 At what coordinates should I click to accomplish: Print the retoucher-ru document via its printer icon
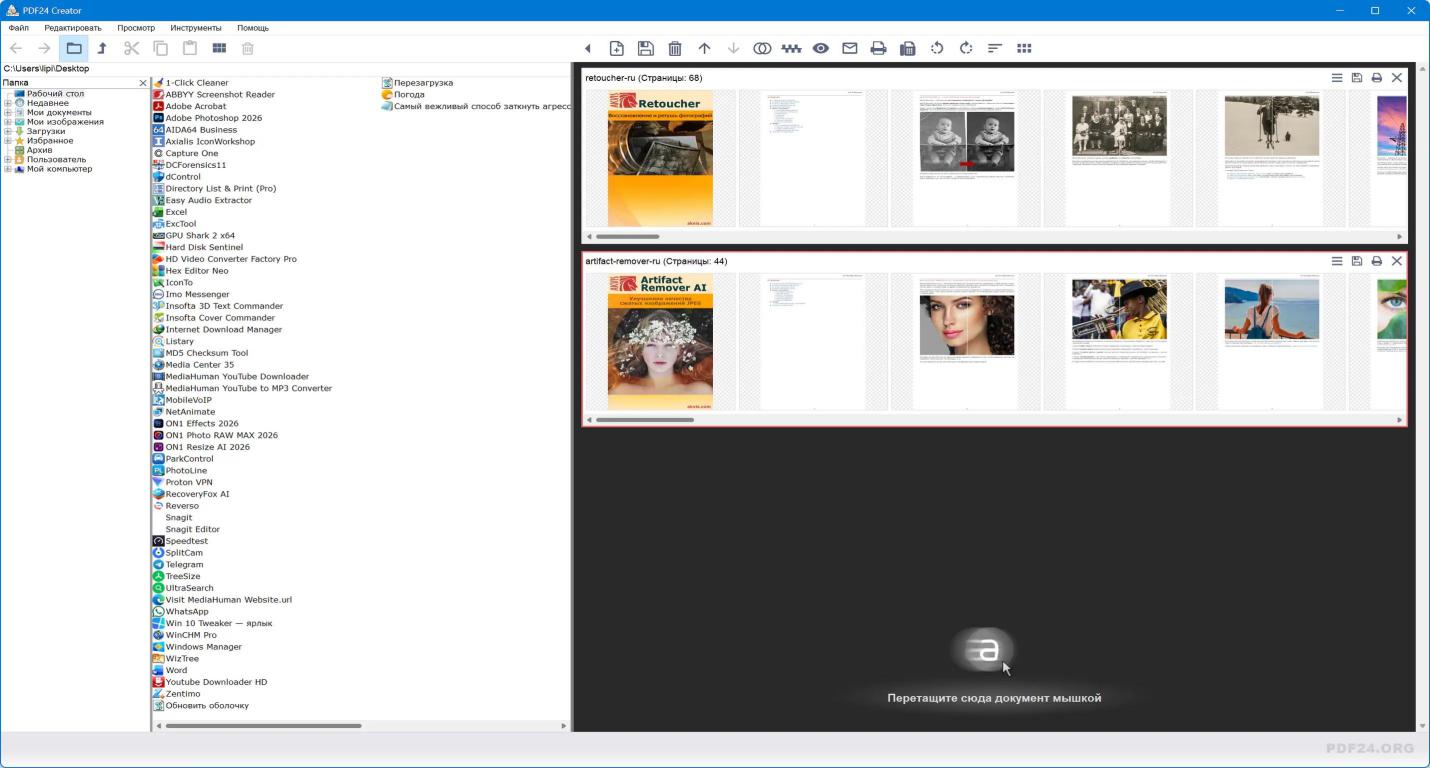pyautogui.click(x=1376, y=78)
